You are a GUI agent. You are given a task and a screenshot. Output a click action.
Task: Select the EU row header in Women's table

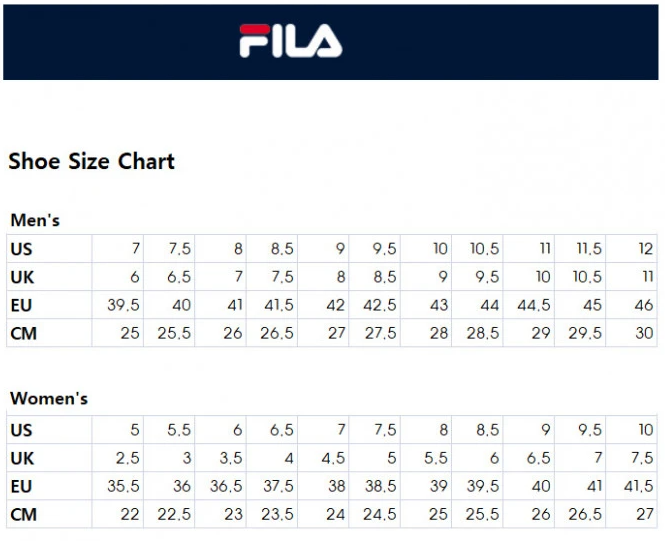(x=22, y=486)
